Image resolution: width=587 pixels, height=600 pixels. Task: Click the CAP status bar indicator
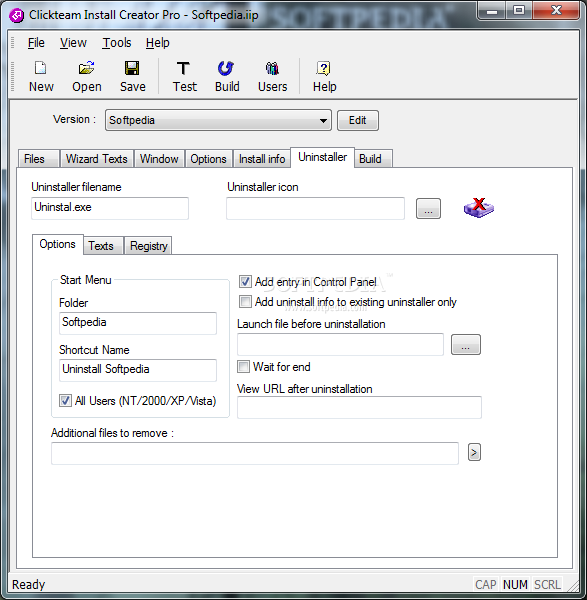coord(486,584)
